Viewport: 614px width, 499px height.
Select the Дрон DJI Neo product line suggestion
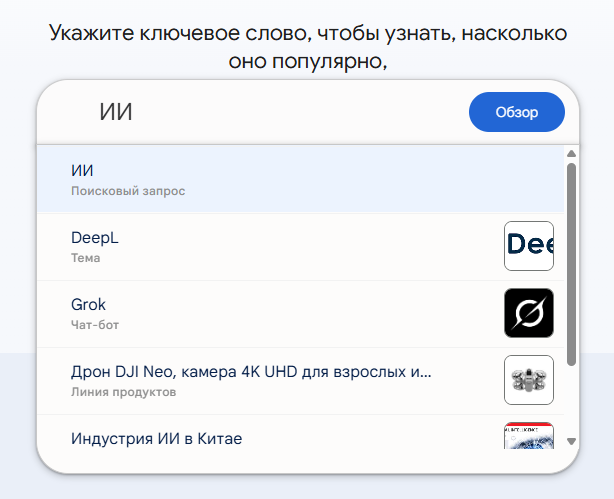[300, 381]
